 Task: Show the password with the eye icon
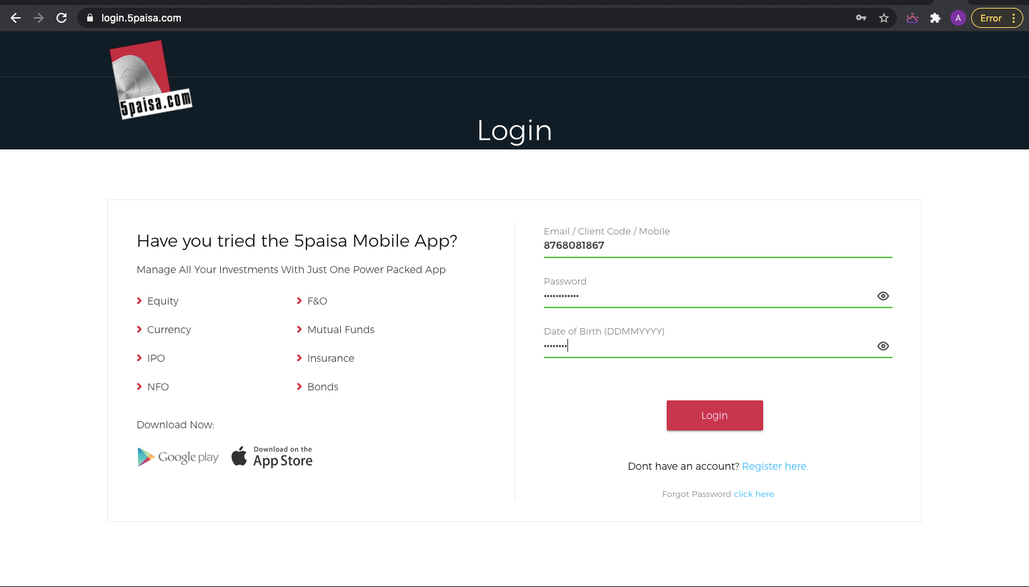[883, 296]
